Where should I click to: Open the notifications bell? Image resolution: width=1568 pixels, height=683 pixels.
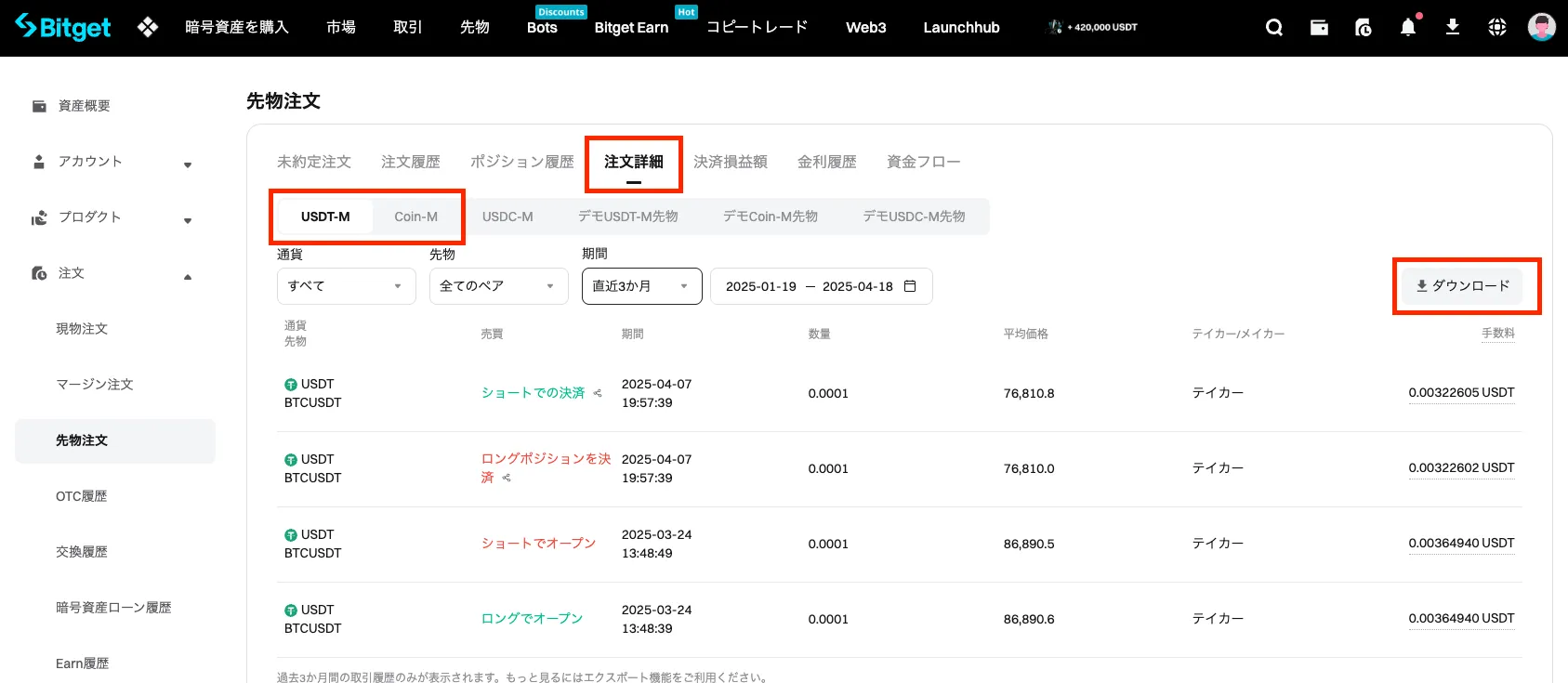(x=1408, y=28)
